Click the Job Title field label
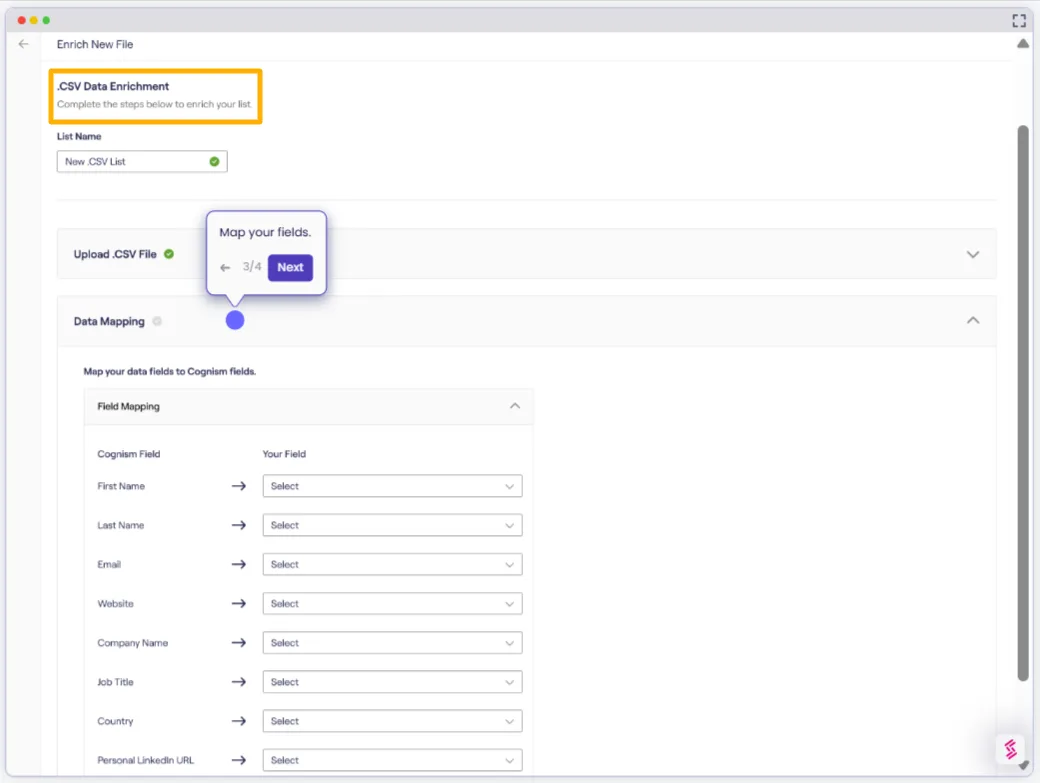The image size is (1040, 783). click(x=115, y=682)
